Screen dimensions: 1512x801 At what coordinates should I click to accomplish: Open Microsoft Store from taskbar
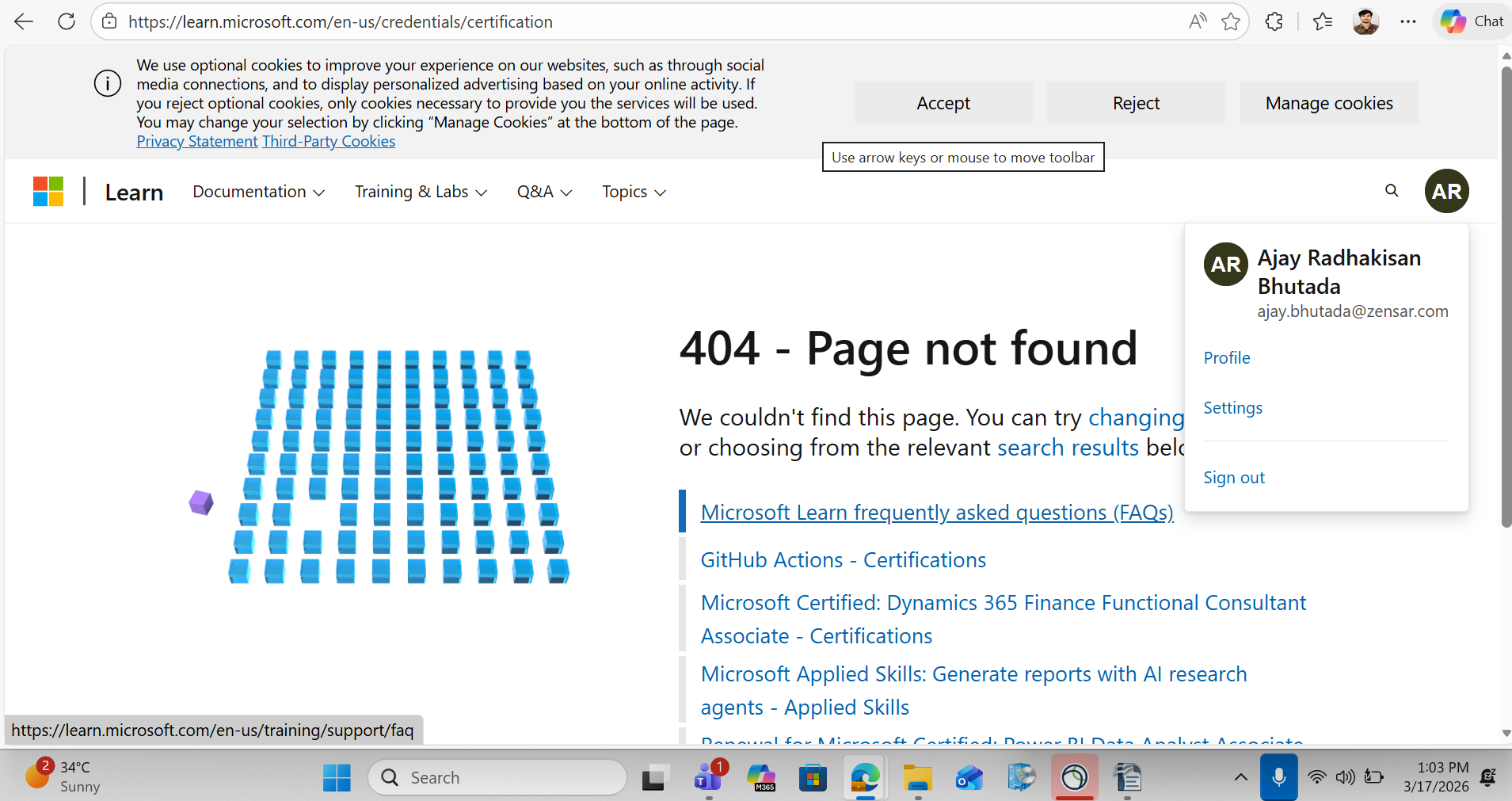pyautogui.click(x=813, y=777)
